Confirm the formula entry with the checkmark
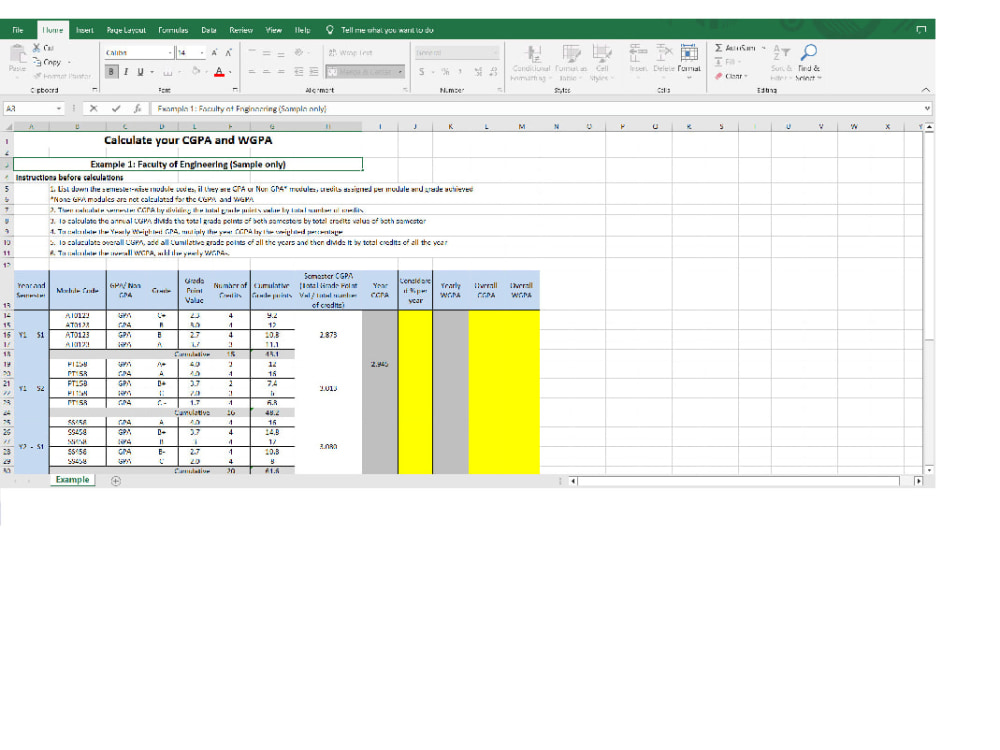 [115, 108]
